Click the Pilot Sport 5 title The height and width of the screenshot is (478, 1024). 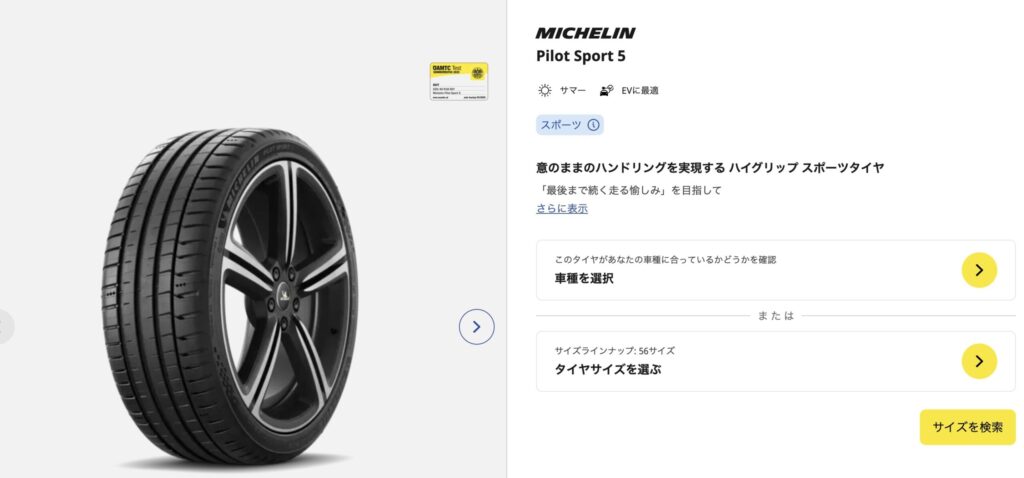(581, 56)
